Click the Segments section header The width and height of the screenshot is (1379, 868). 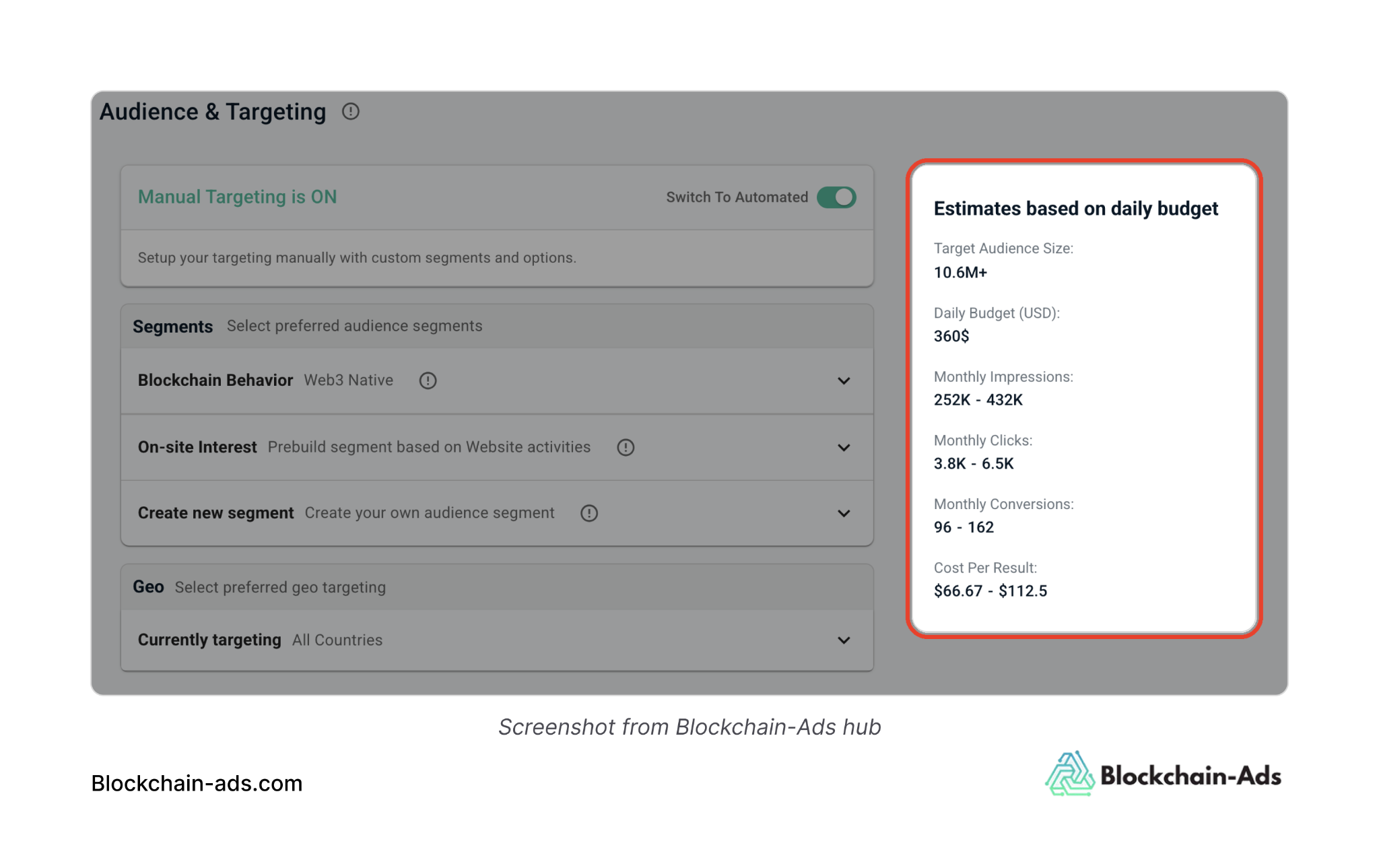[173, 327]
